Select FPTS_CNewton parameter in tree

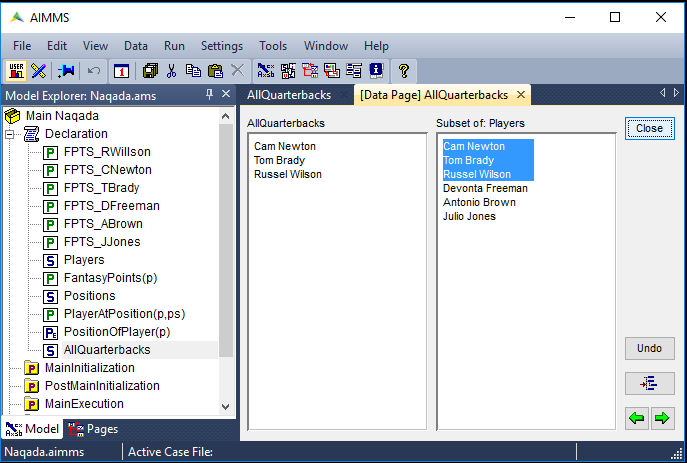[108, 170]
